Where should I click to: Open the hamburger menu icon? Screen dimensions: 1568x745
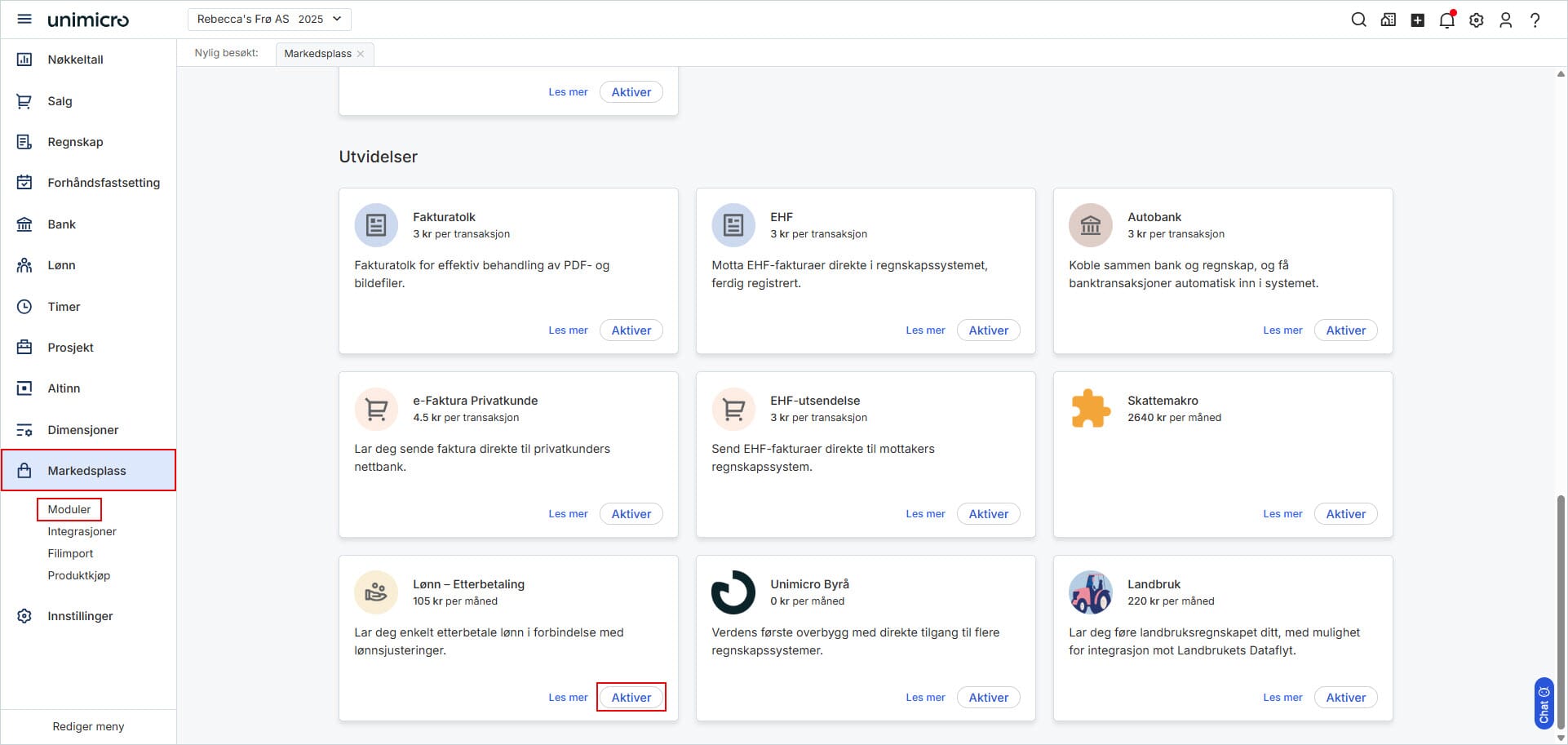tap(24, 19)
